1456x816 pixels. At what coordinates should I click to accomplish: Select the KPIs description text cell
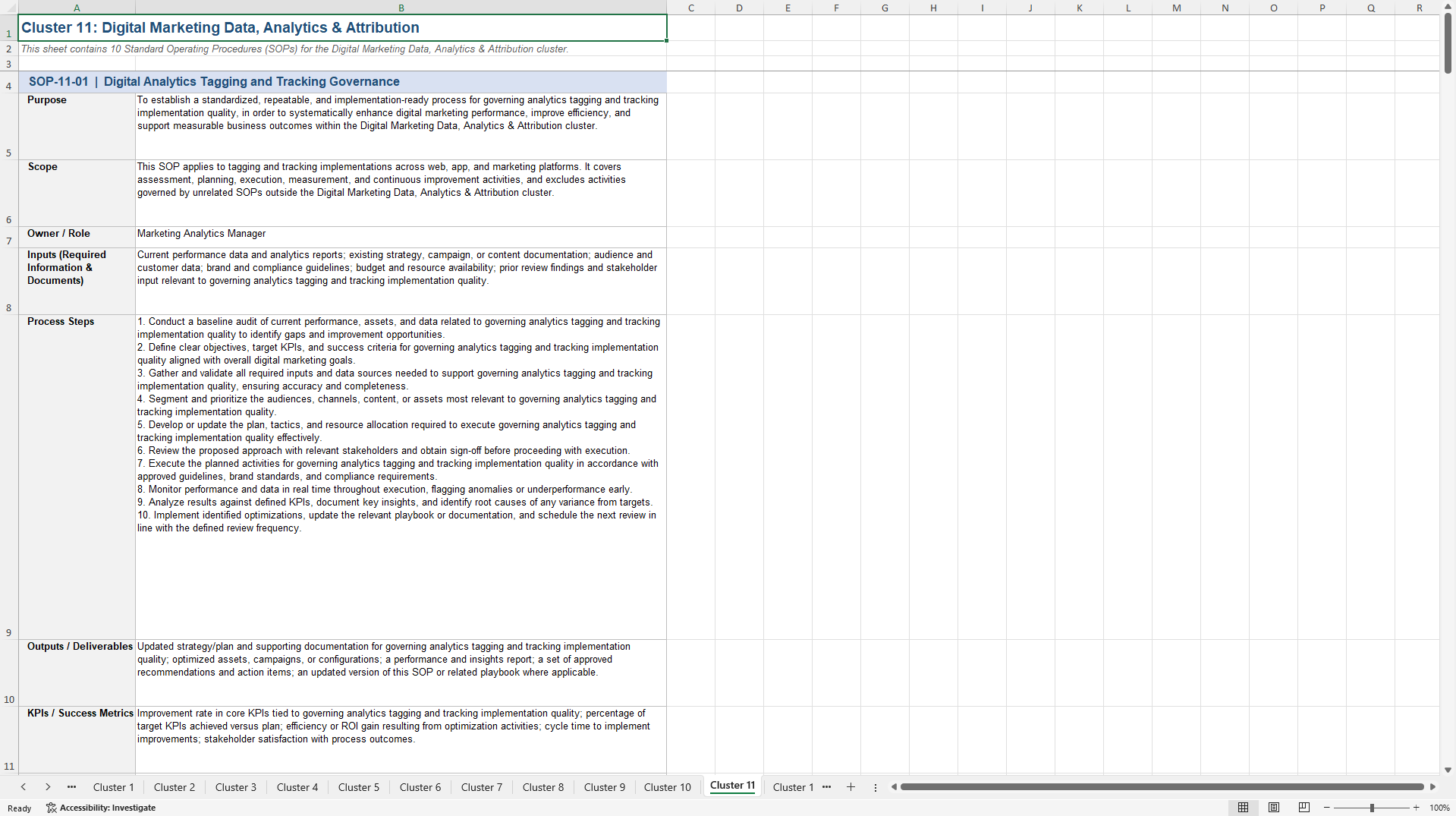click(x=401, y=739)
